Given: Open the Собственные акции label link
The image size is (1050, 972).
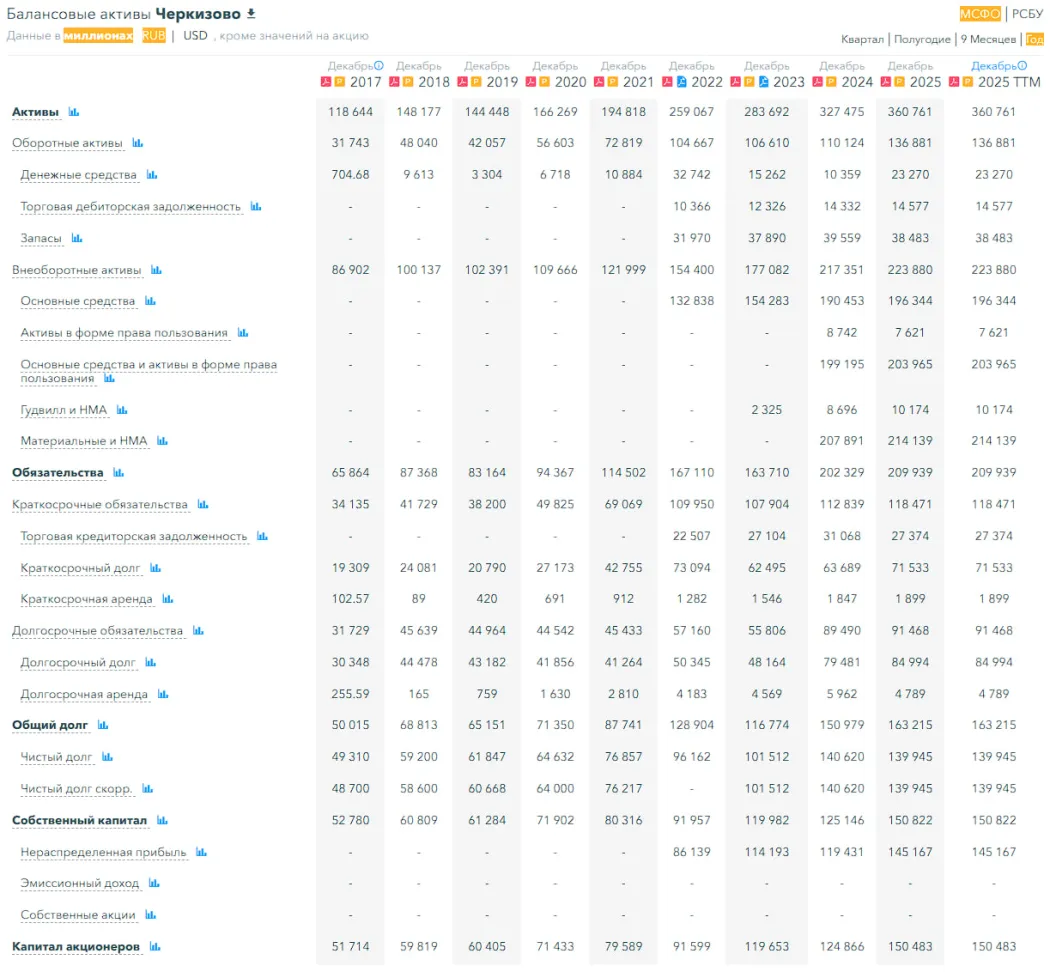Looking at the screenshot, I should [78, 915].
